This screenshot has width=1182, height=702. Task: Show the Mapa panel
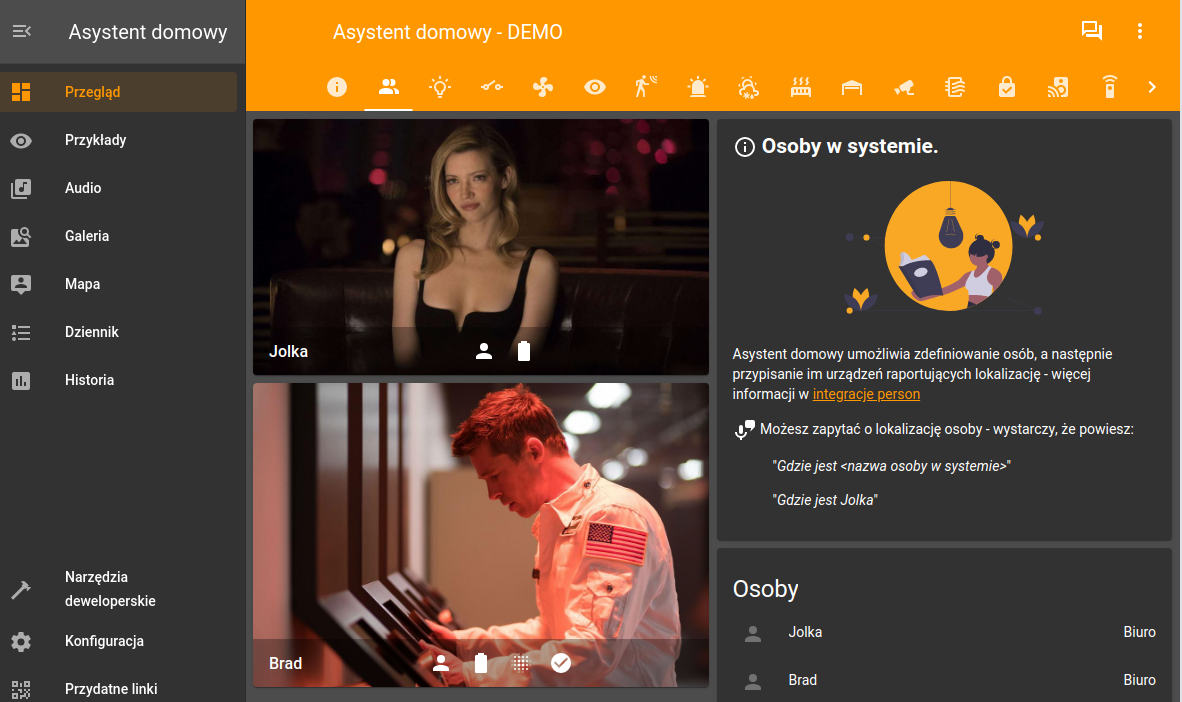click(118, 284)
